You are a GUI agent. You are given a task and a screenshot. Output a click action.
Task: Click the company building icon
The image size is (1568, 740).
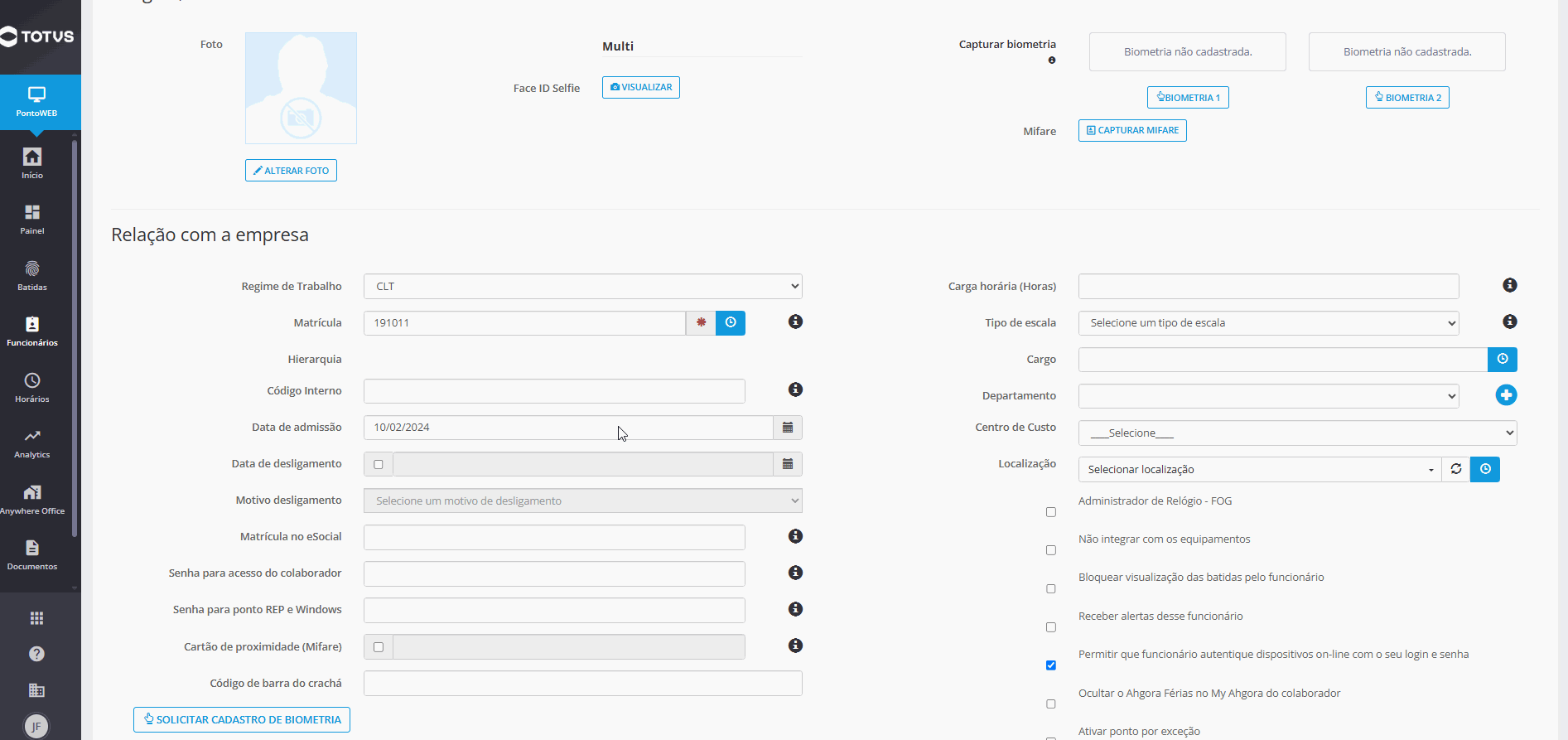click(x=36, y=690)
